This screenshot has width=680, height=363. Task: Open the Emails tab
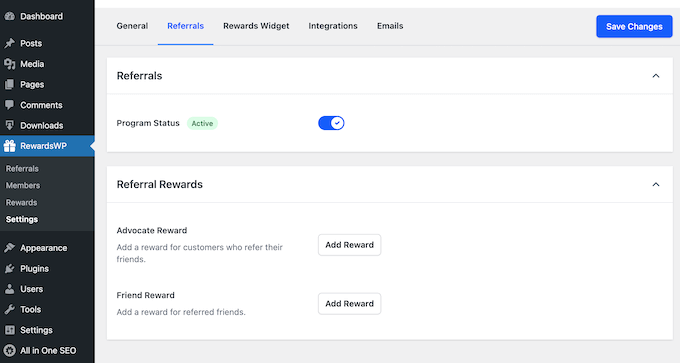click(x=390, y=26)
